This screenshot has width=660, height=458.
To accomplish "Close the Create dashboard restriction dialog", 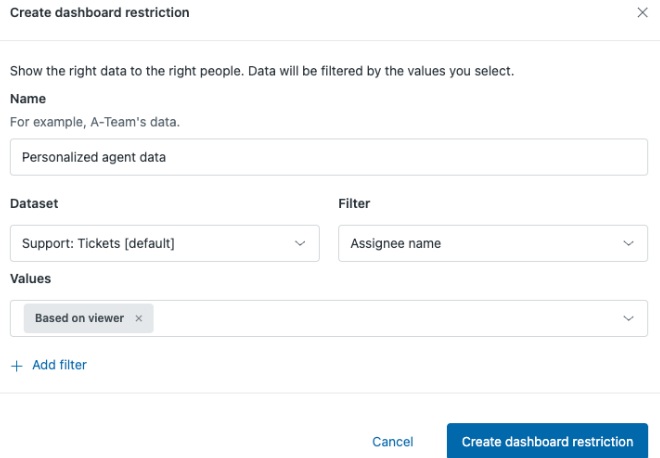I will [x=642, y=13].
